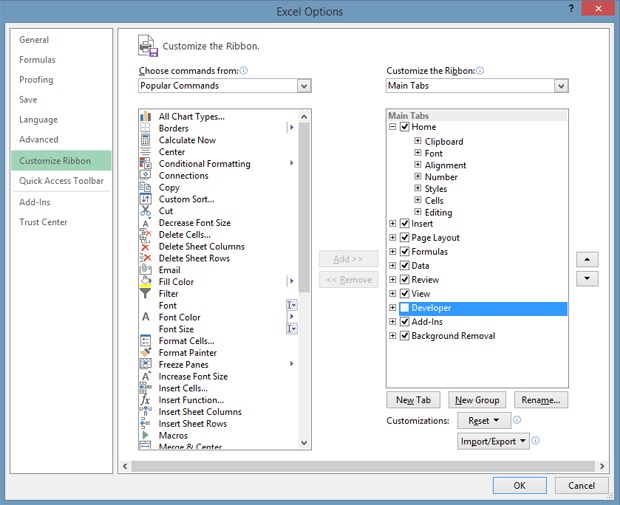Viewport: 620px width, 505px height.
Task: Open the Trust Center category
Action: [x=44, y=222]
